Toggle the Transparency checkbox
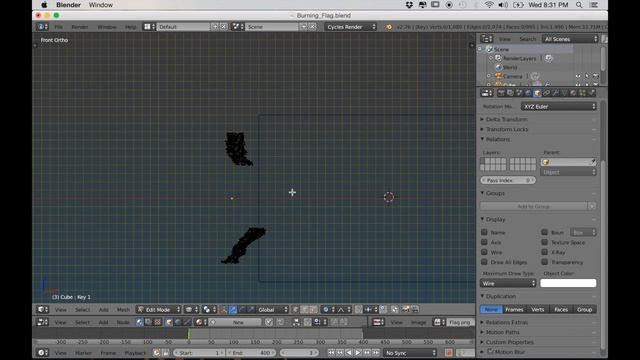The width and height of the screenshot is (640, 360). click(544, 262)
